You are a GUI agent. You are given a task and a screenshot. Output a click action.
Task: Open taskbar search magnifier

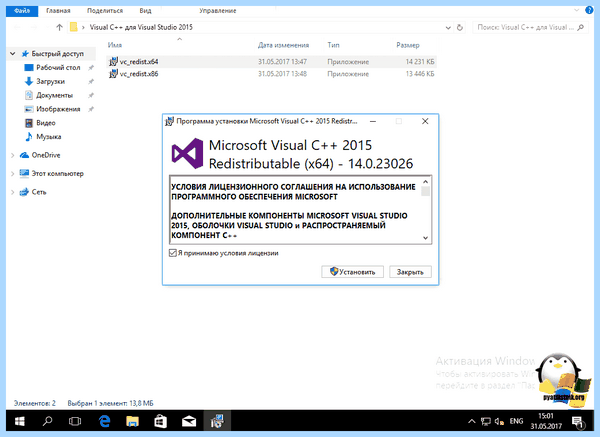[47, 421]
